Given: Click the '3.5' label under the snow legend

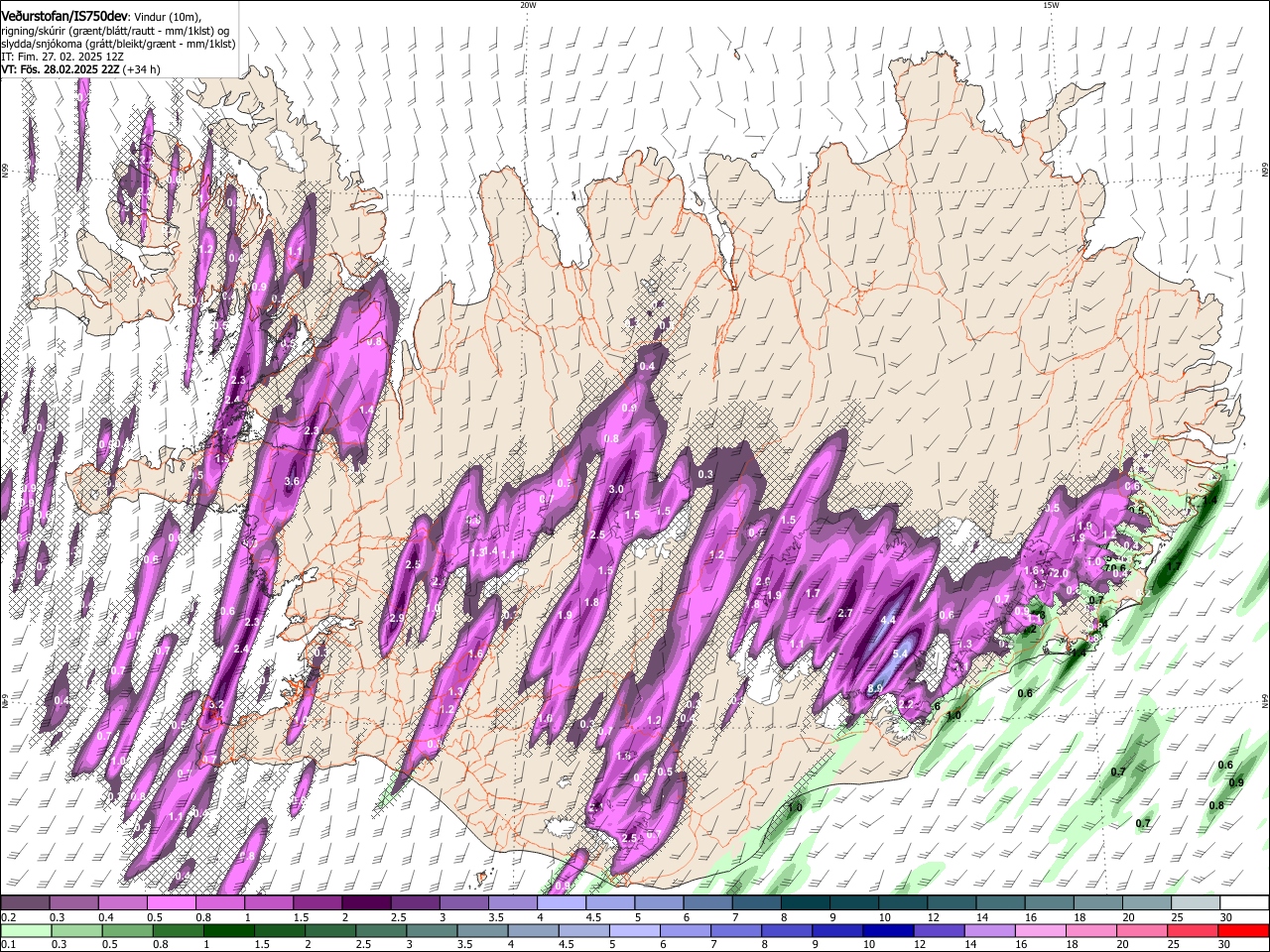Looking at the screenshot, I should (x=495, y=917).
